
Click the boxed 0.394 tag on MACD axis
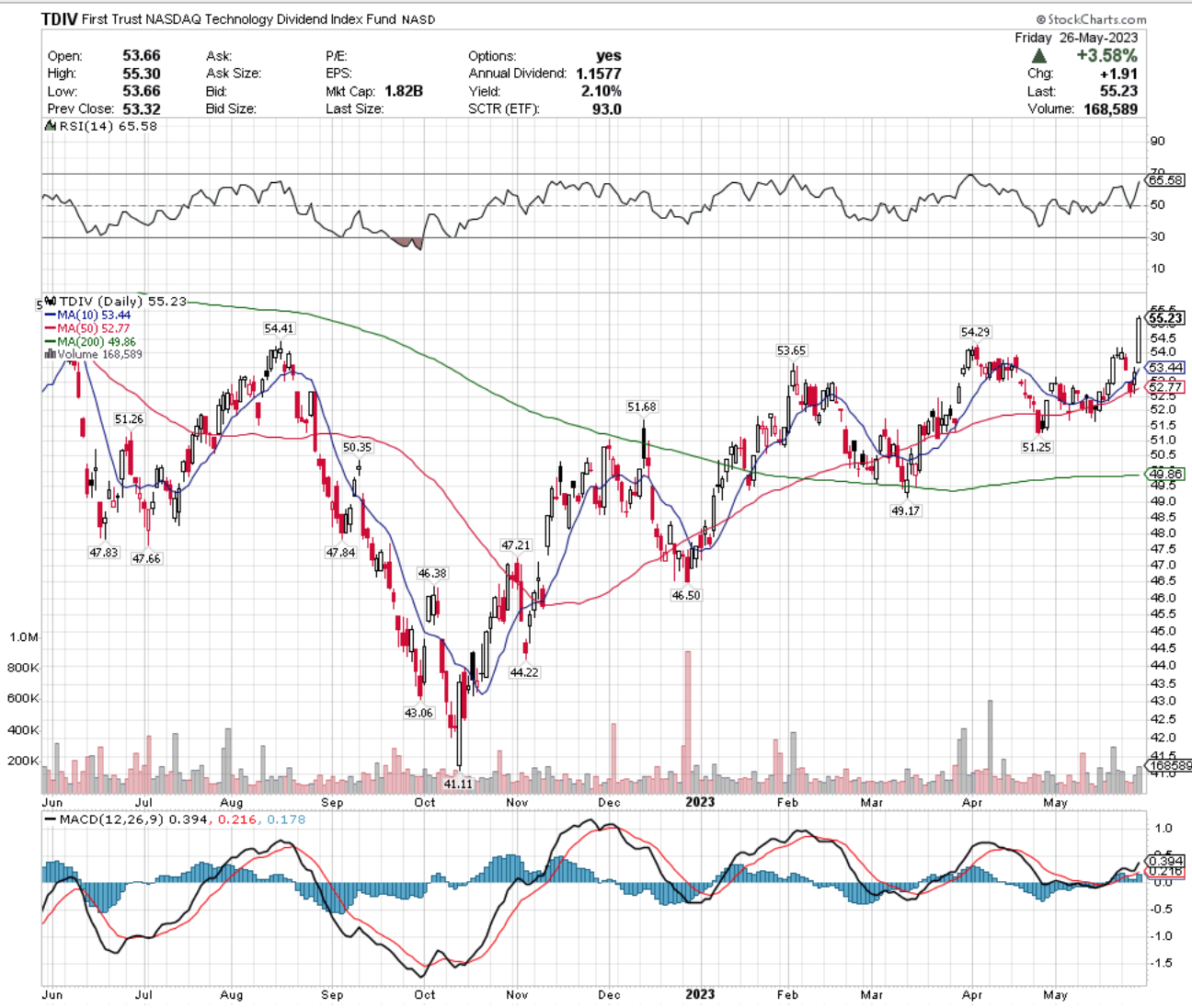click(1165, 861)
